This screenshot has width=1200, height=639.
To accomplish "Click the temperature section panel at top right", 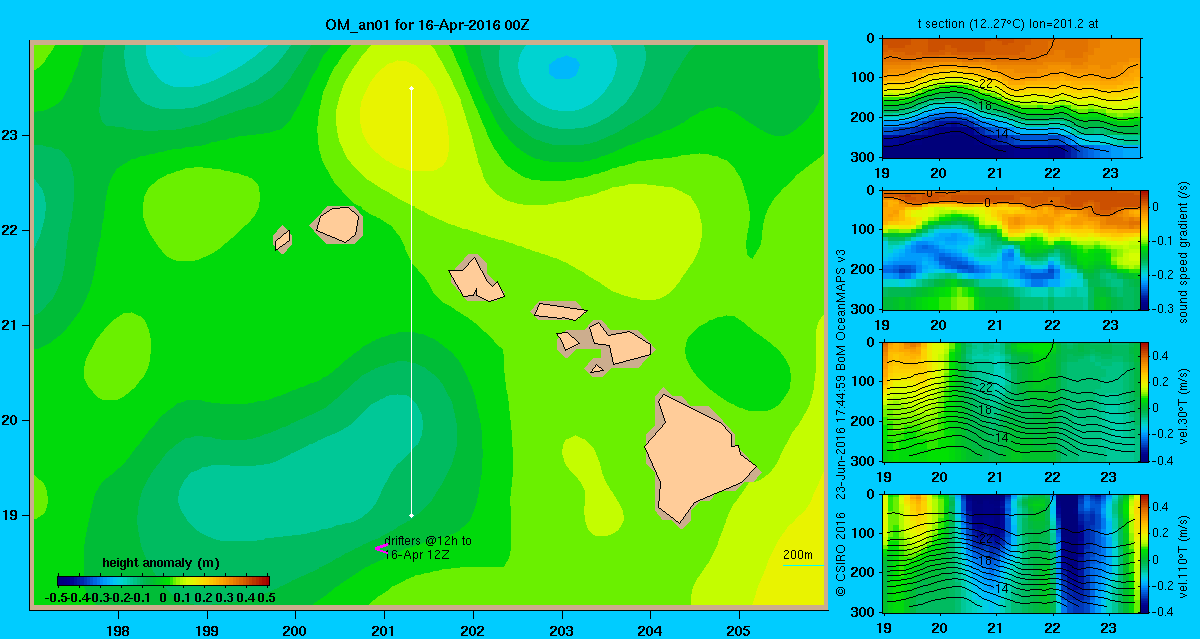I will tap(1012, 97).
